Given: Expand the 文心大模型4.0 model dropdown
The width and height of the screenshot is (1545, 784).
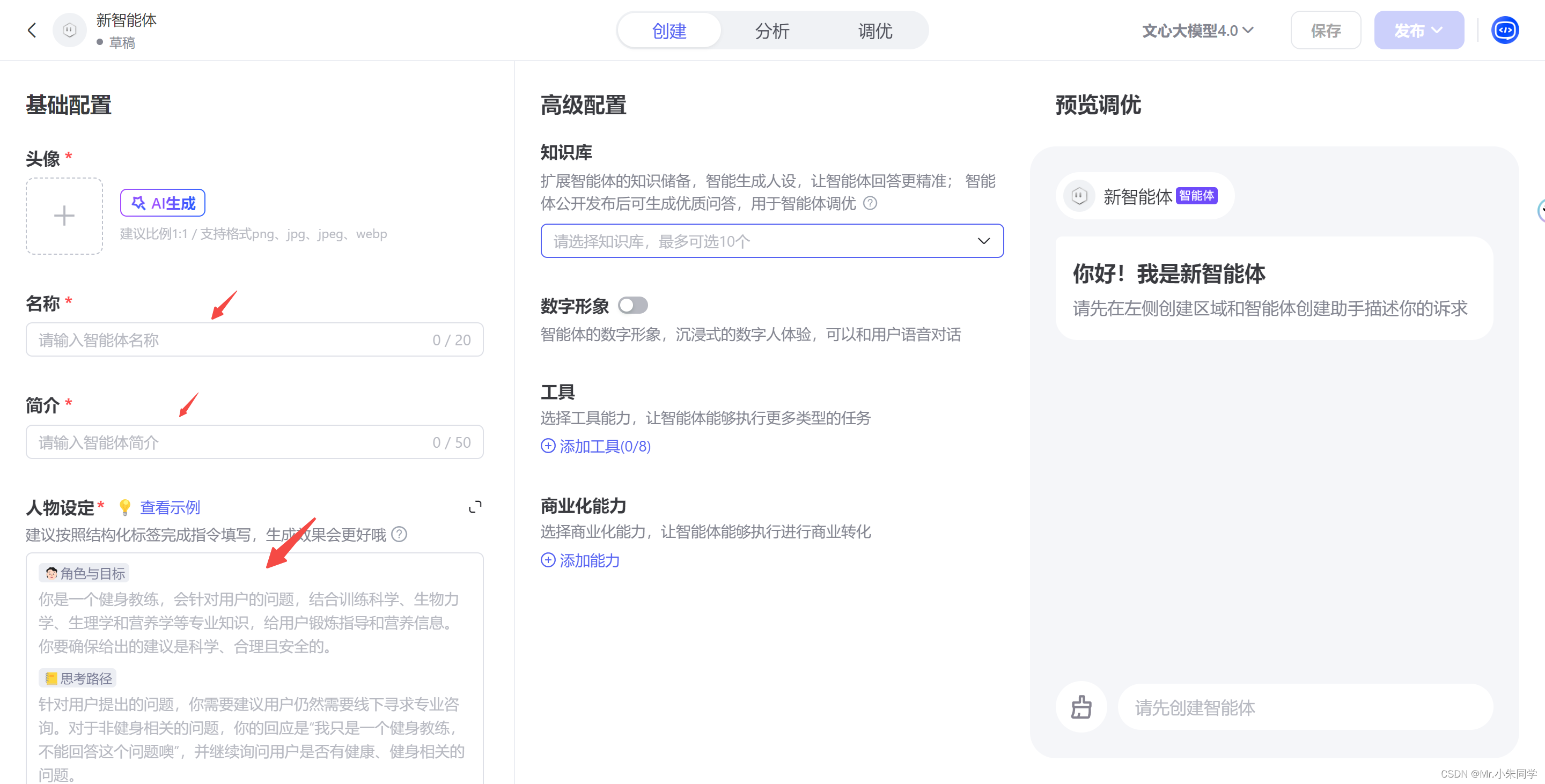Looking at the screenshot, I should tap(1197, 30).
